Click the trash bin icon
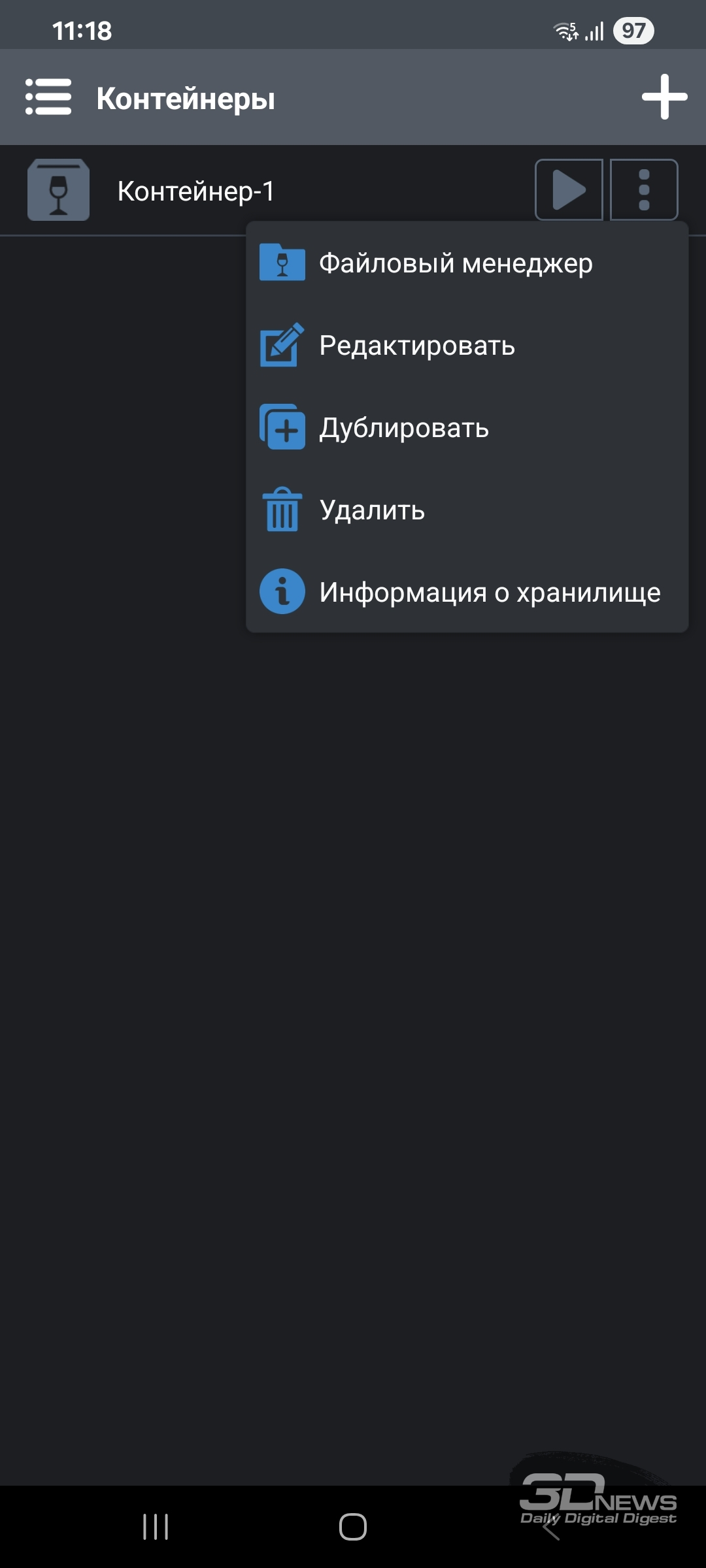 point(282,510)
